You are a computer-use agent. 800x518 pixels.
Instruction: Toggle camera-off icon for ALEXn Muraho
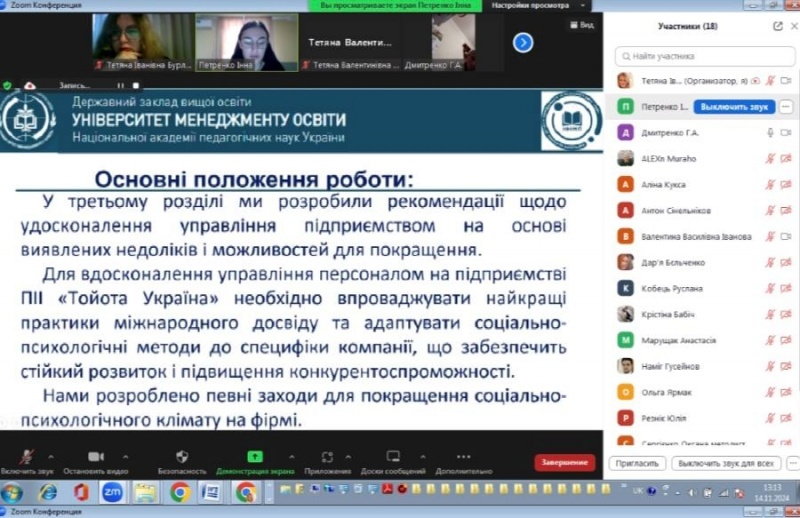point(786,159)
